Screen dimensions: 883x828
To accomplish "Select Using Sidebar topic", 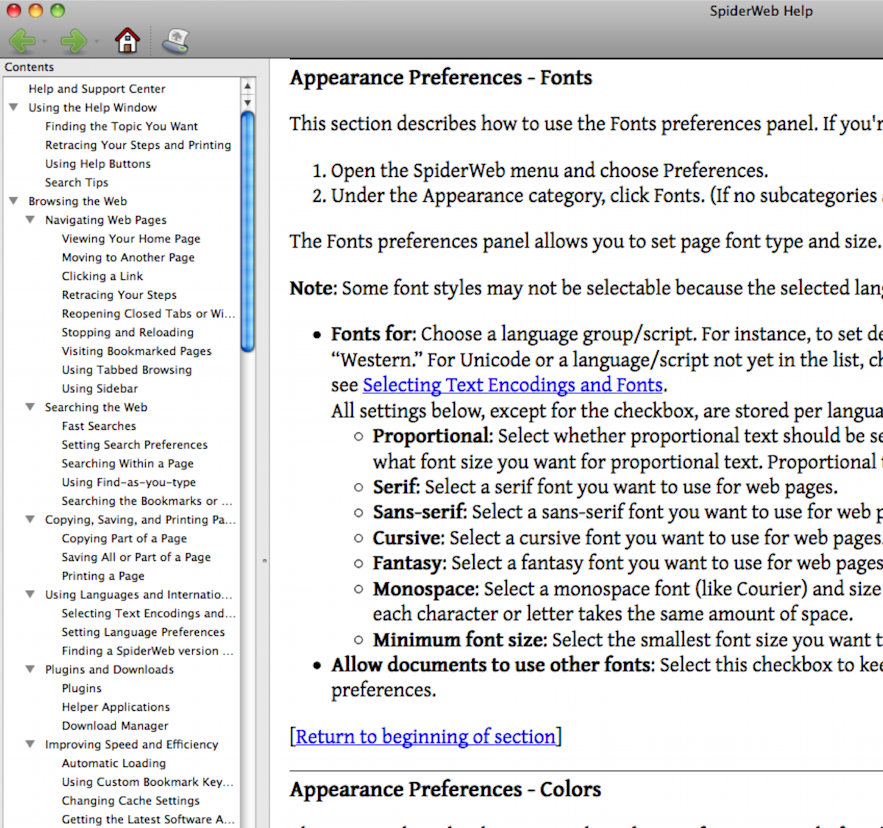I will coord(100,388).
